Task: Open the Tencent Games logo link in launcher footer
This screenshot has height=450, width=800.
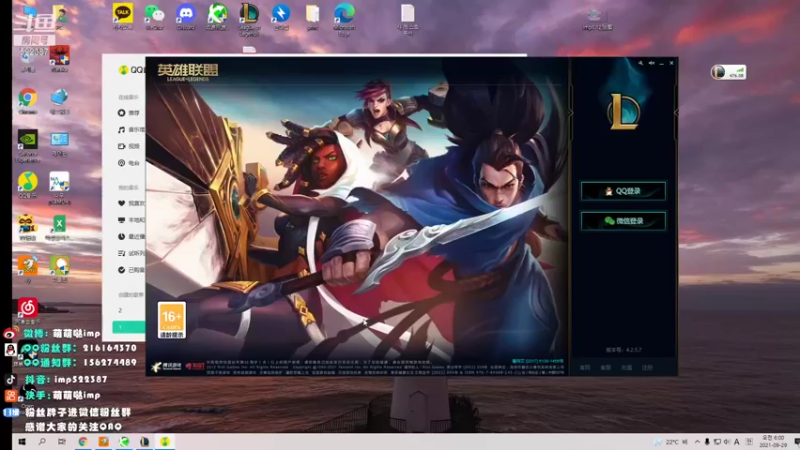Action: pyautogui.click(x=167, y=366)
